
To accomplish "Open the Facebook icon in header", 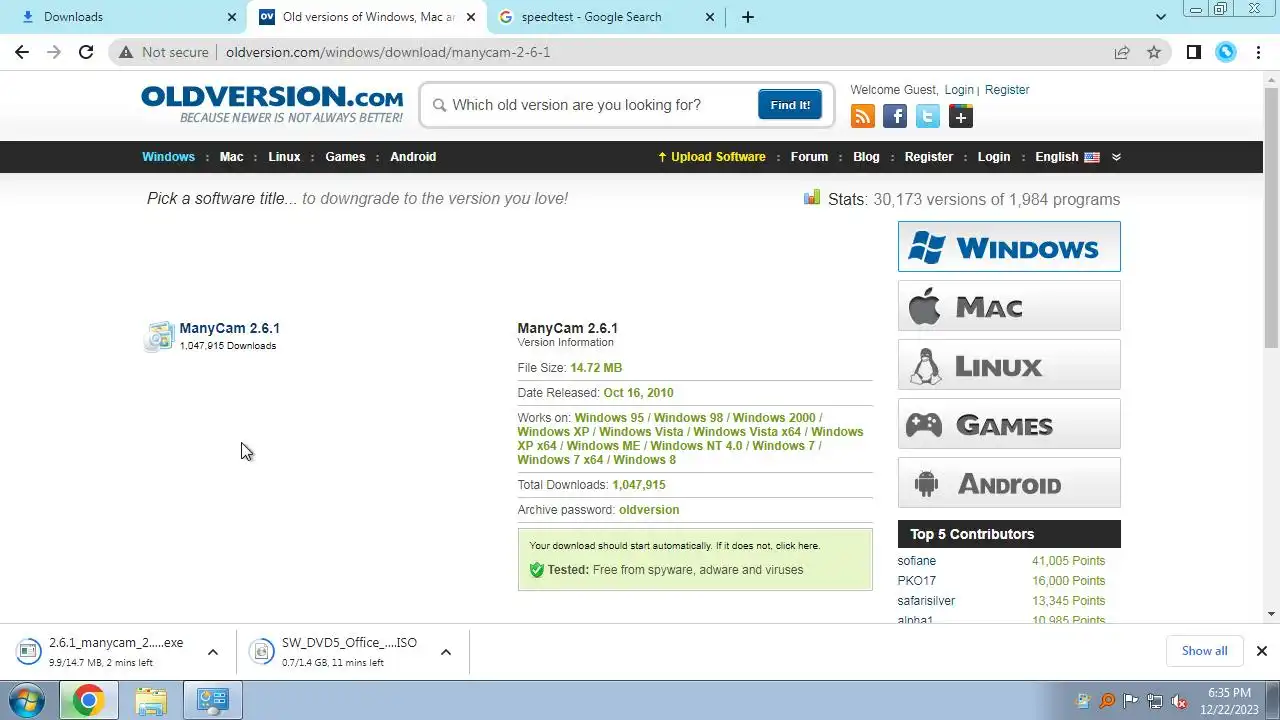I will click(x=895, y=117).
